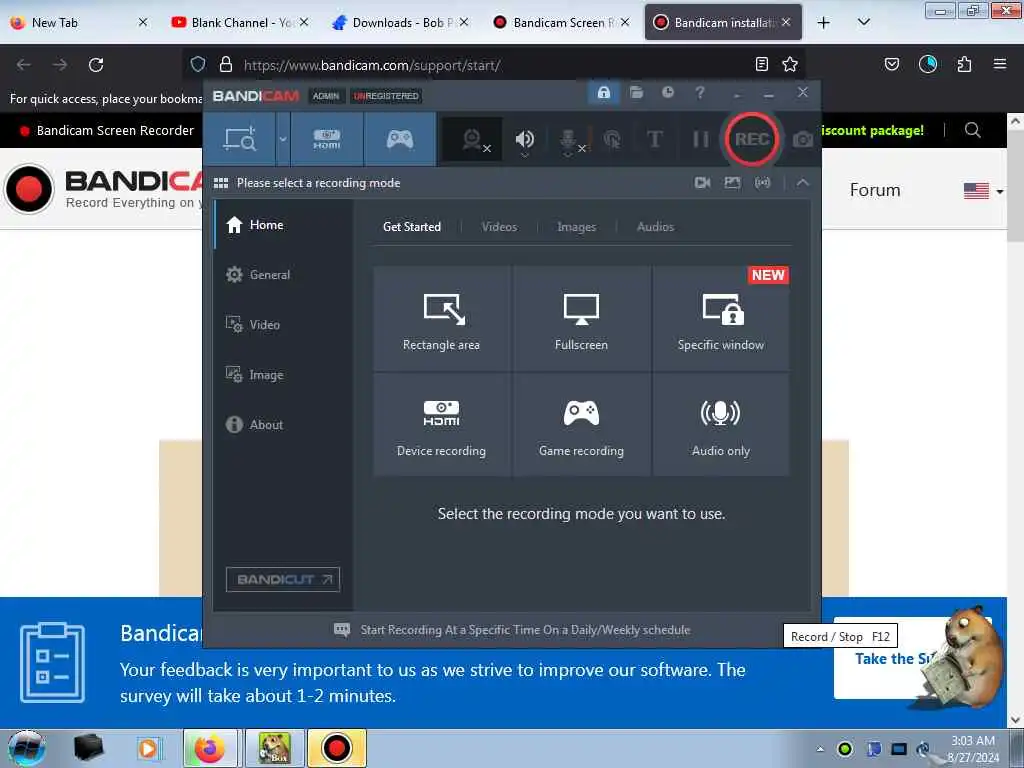Start recording with the REC button

[752, 139]
